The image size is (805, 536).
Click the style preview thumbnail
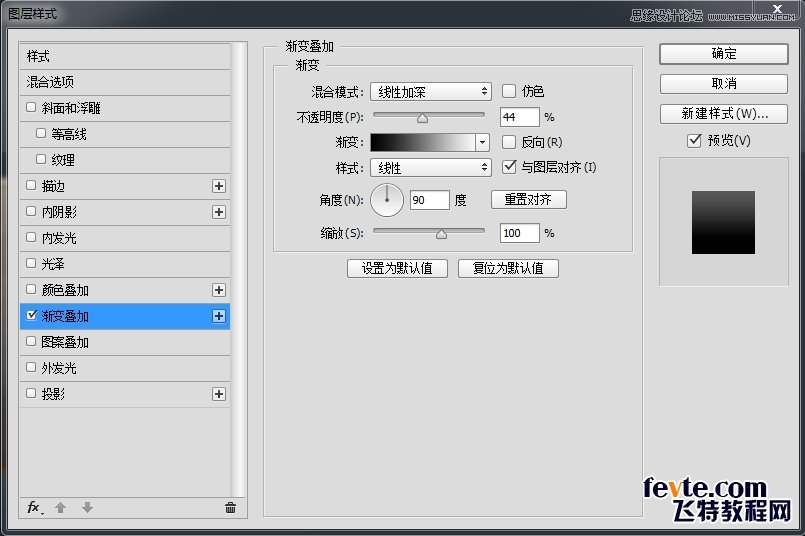coord(723,222)
